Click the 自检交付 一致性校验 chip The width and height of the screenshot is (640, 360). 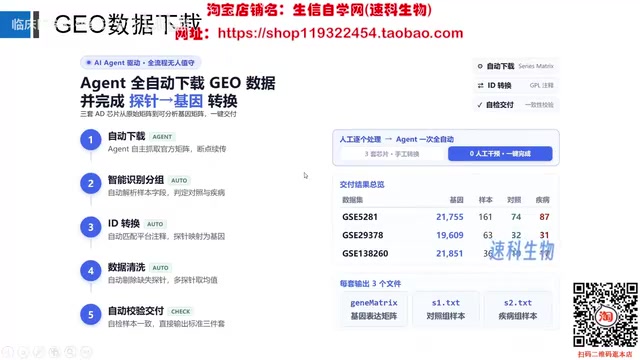coord(516,105)
